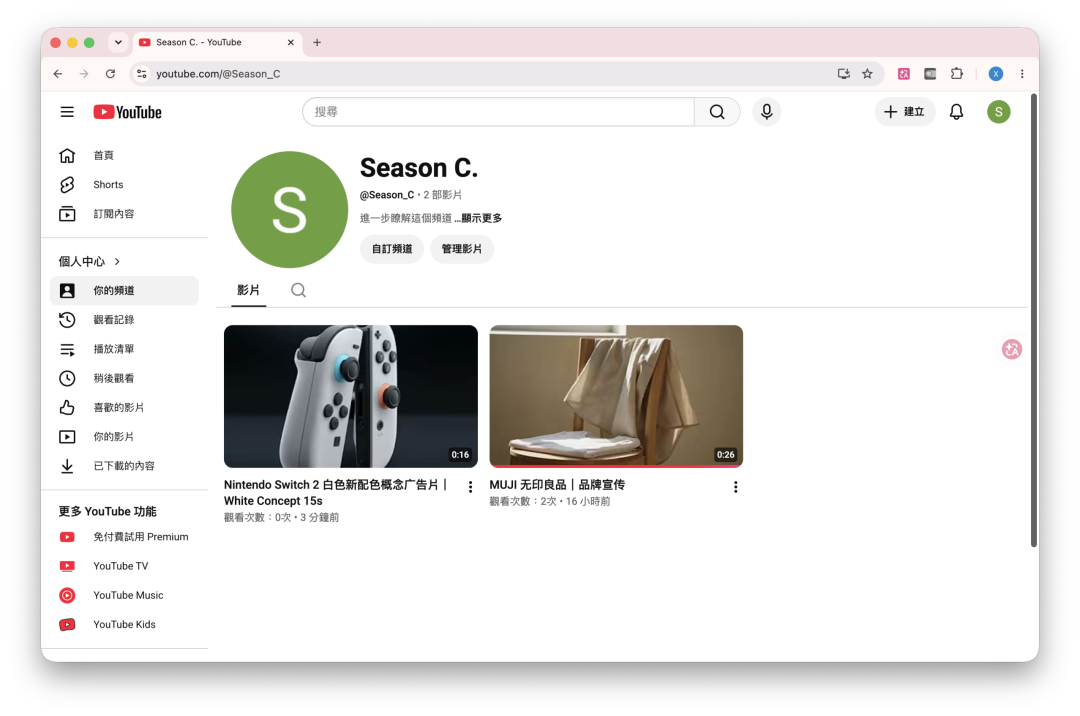Open 你的影片 in sidebar

pos(124,436)
